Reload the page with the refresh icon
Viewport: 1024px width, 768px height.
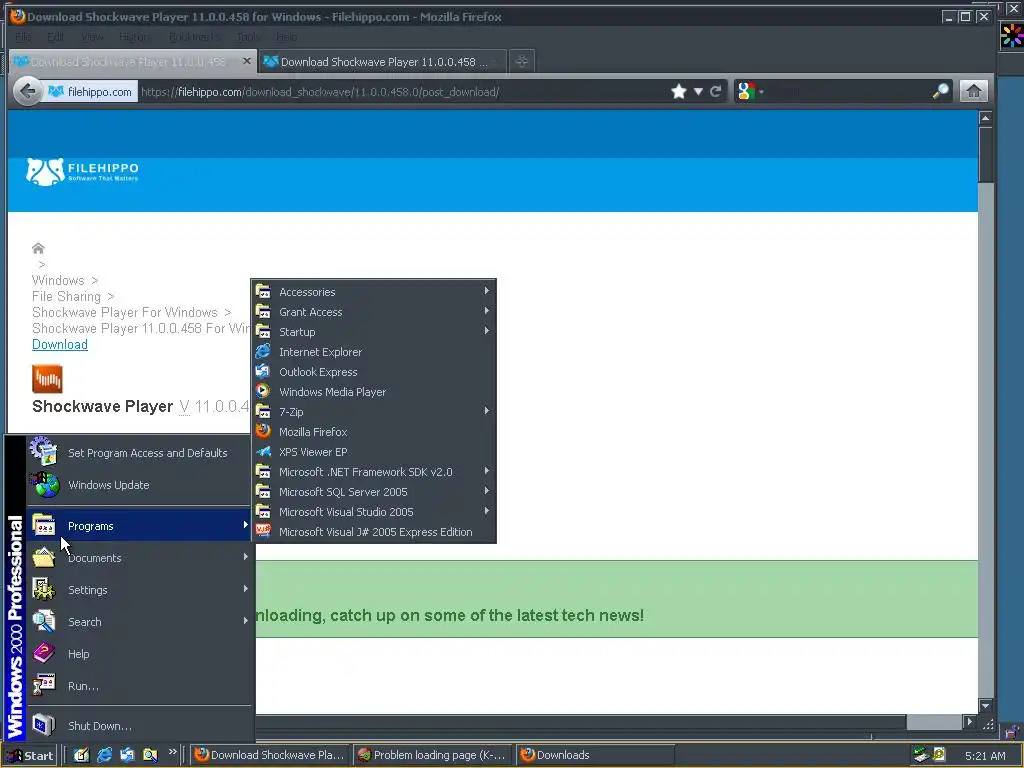(715, 91)
